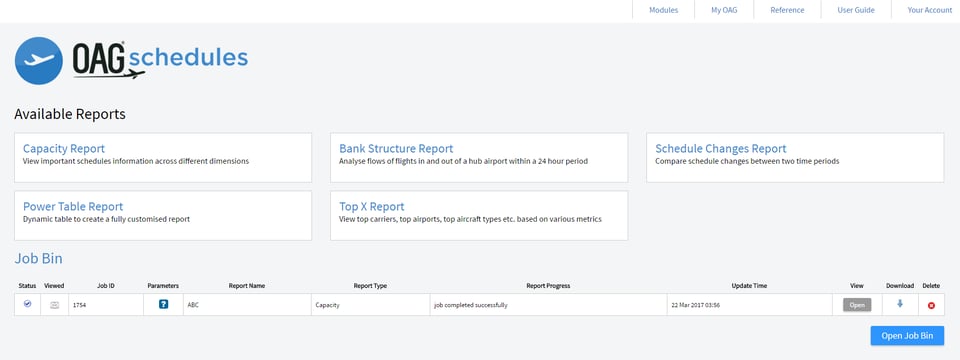Screen dimensions: 960x360
Task: Click the viewed envelope icon for job 1754
Action: click(54, 305)
